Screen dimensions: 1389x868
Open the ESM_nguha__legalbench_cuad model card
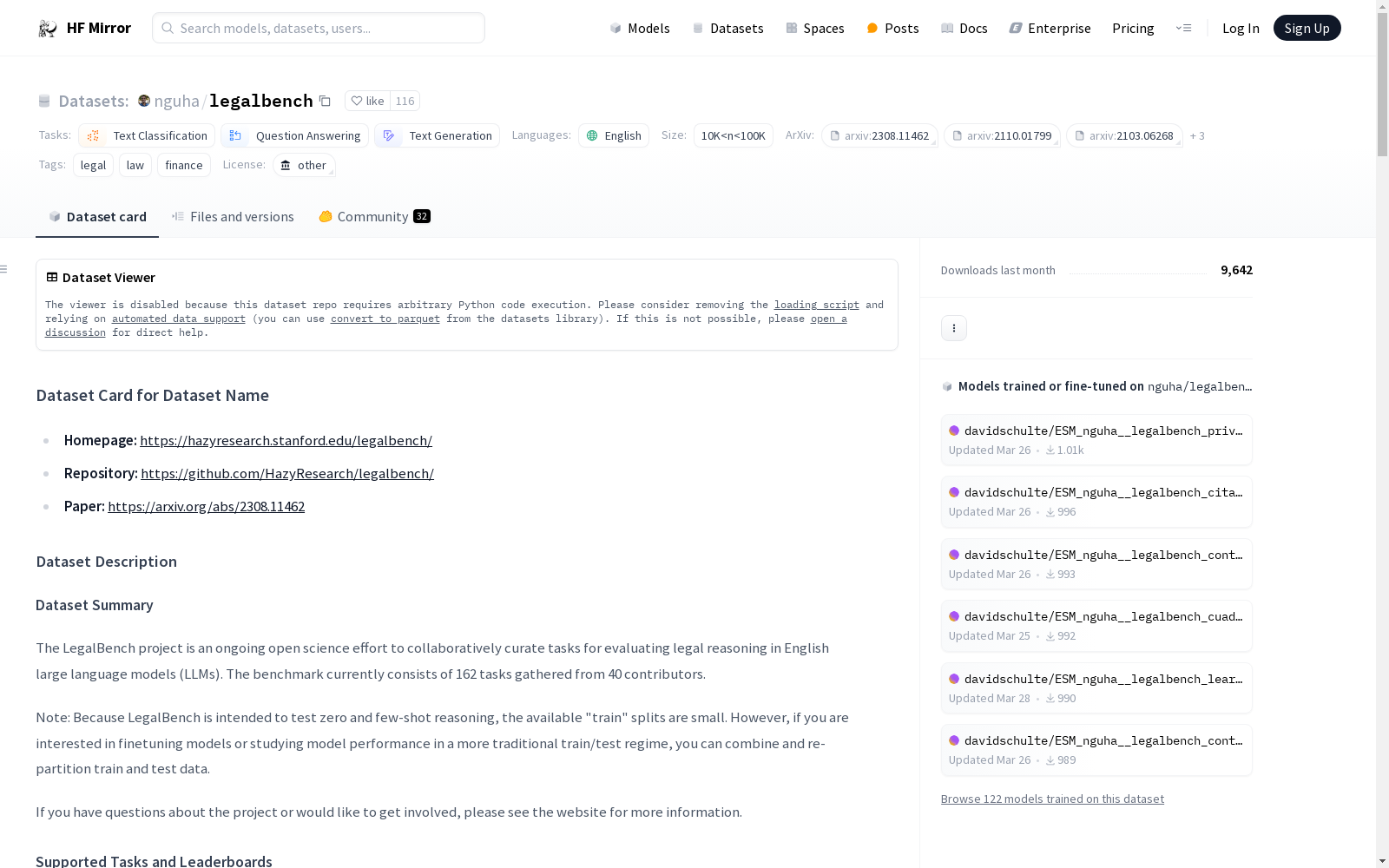tap(1096, 626)
